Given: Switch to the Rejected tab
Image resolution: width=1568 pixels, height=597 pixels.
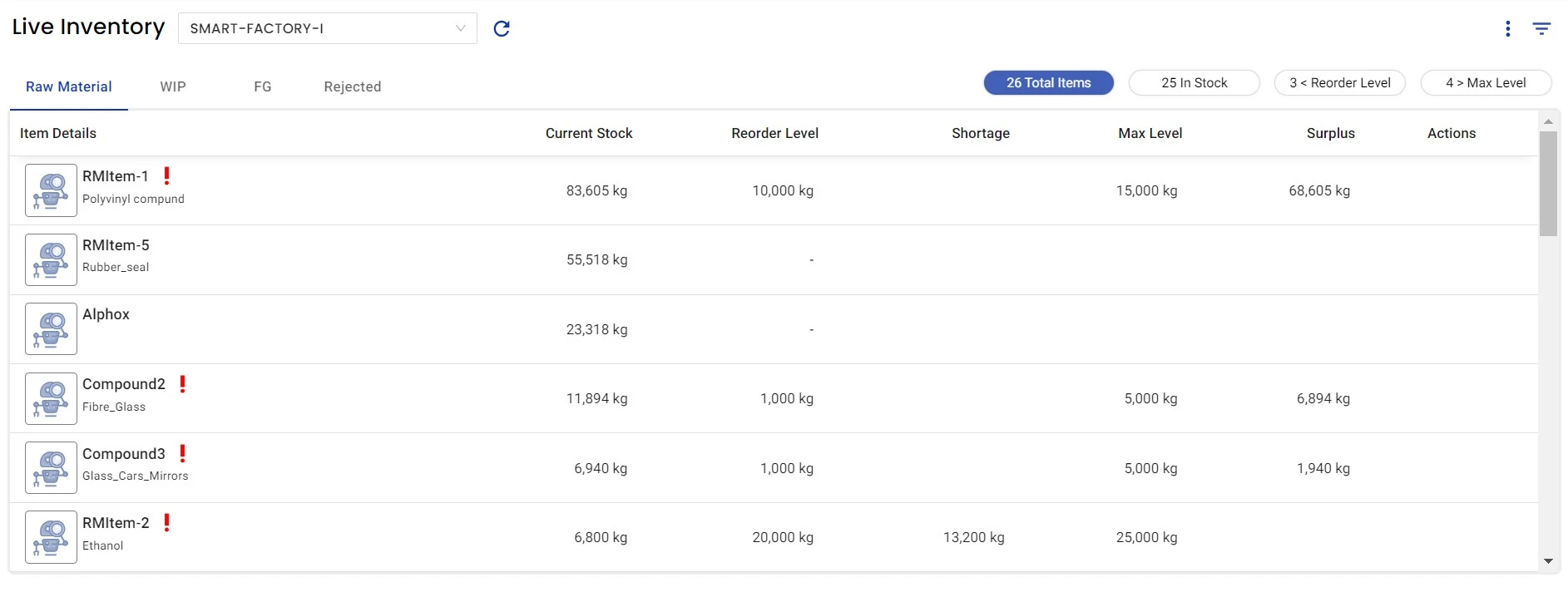Looking at the screenshot, I should click(x=353, y=86).
